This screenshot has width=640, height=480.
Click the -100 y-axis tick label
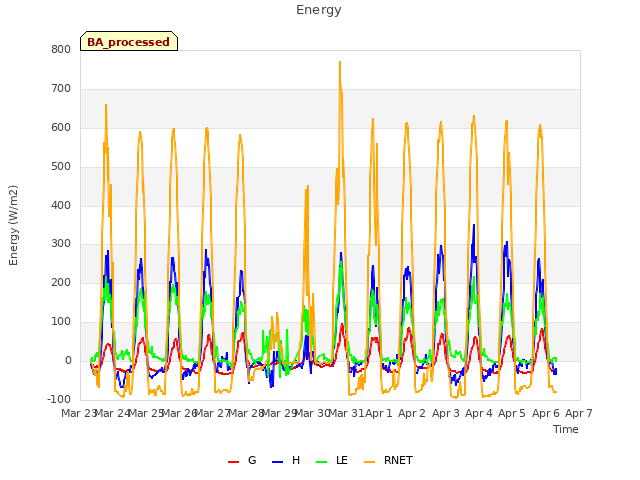coord(59,399)
